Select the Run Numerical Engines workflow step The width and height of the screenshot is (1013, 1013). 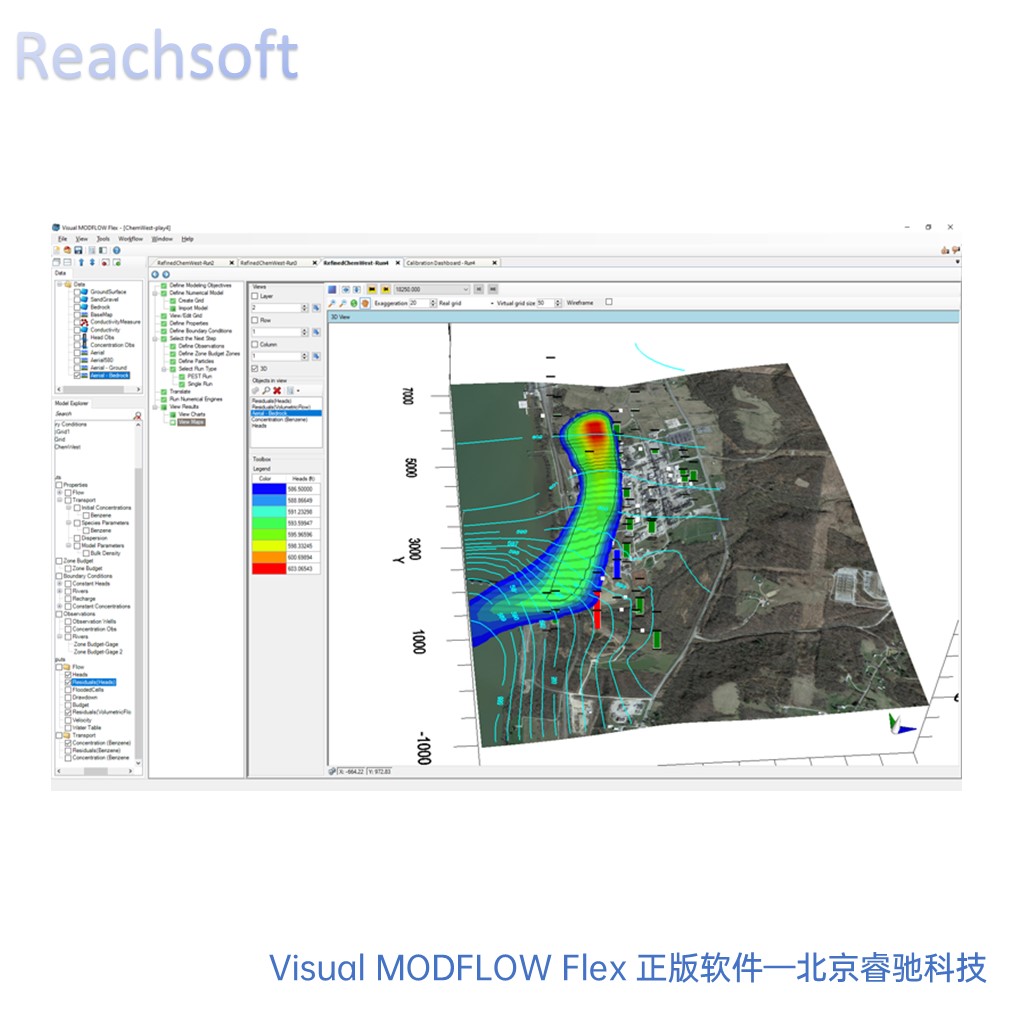point(196,399)
